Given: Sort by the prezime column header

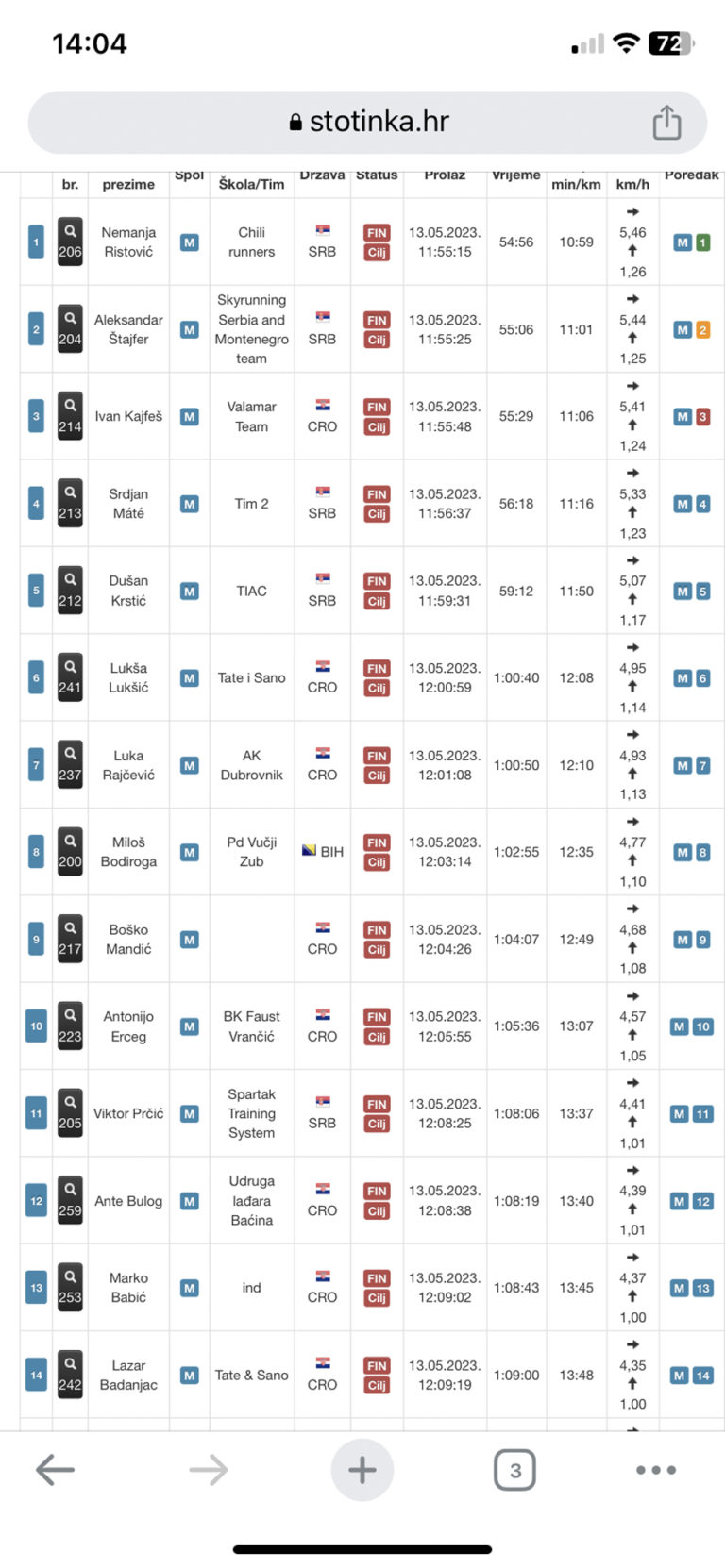Looking at the screenshot, I should [128, 184].
